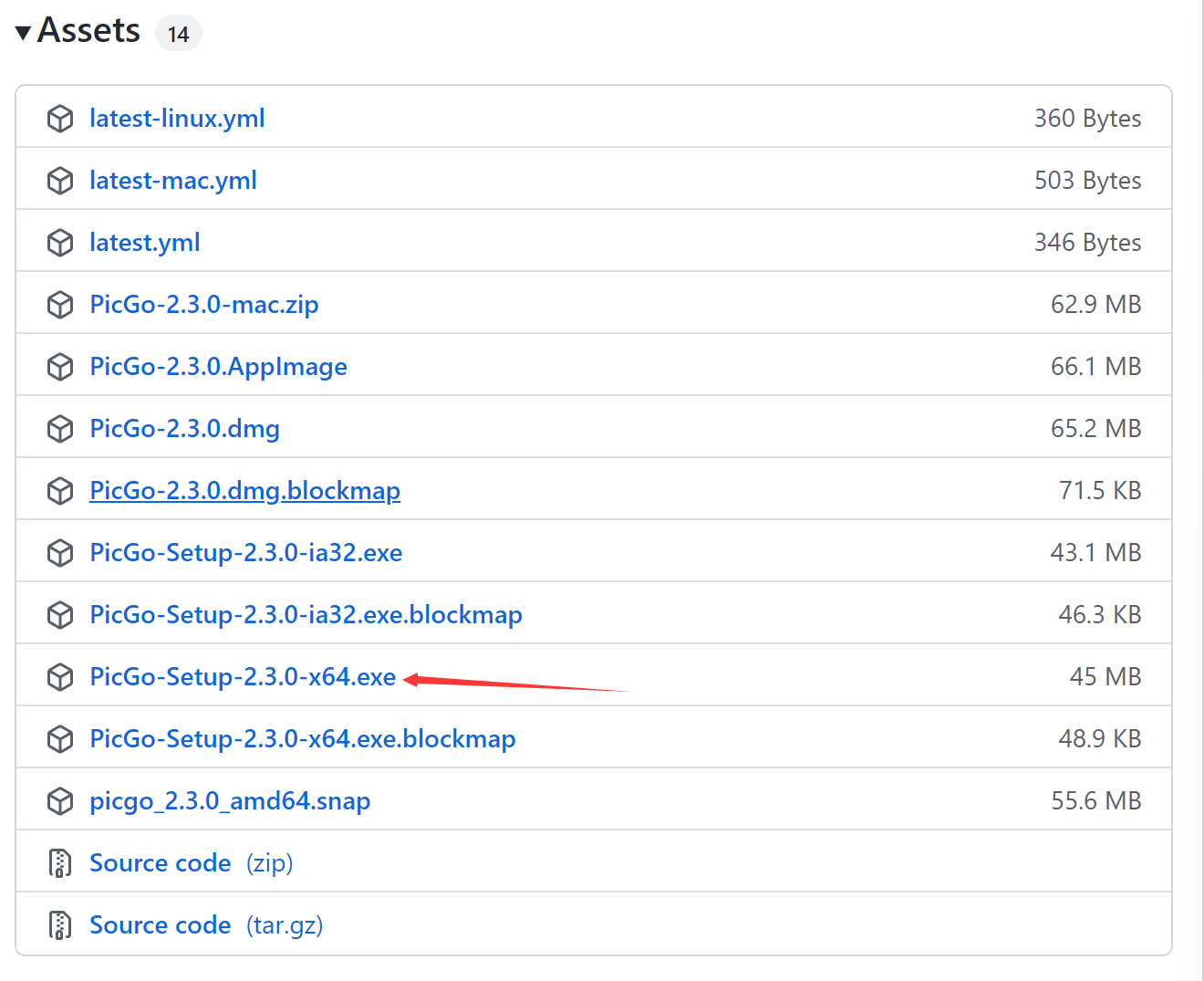Image resolution: width=1204 pixels, height=981 pixels.
Task: Open the latest.yml link
Action: (145, 243)
